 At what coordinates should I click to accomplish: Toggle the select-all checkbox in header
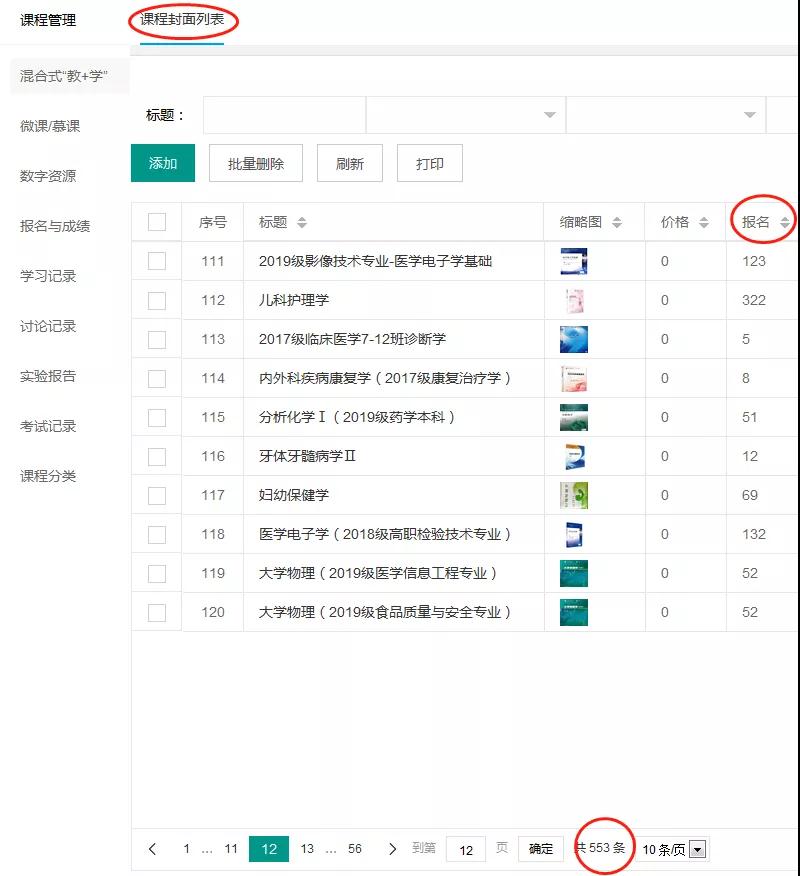pyautogui.click(x=157, y=222)
